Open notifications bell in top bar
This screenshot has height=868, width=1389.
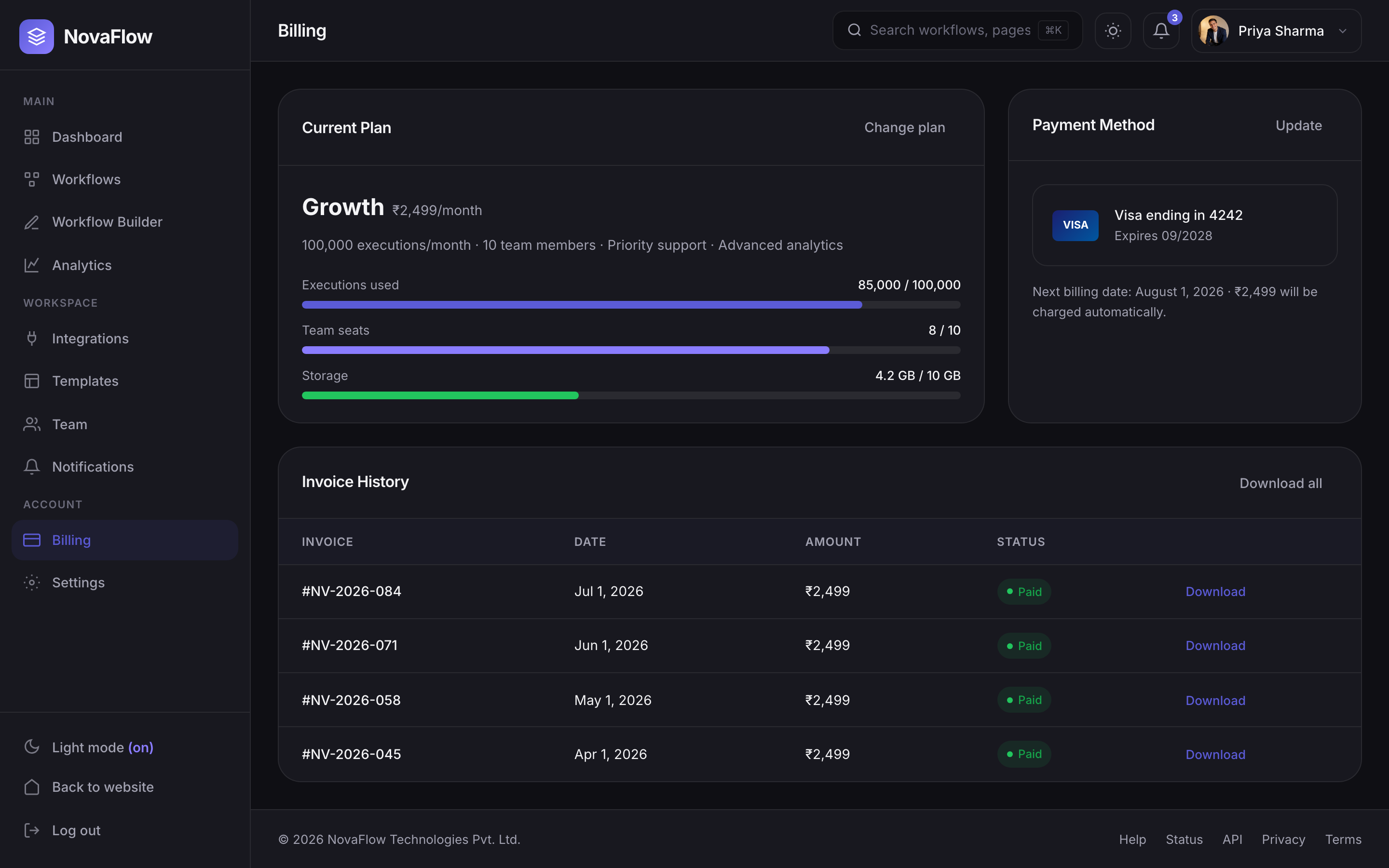[1160, 30]
